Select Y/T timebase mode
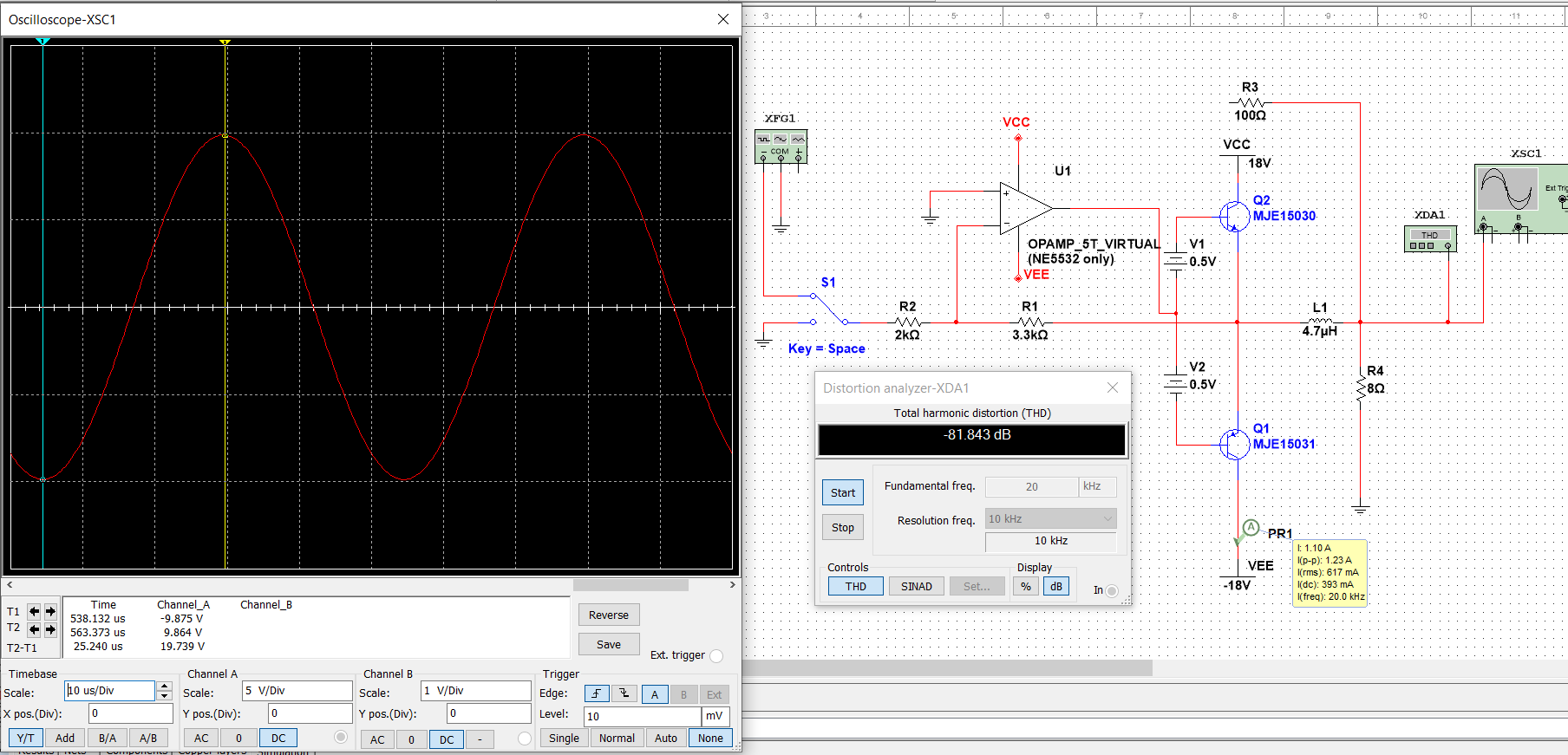Screen dimensions: 1568x755 pos(25,738)
